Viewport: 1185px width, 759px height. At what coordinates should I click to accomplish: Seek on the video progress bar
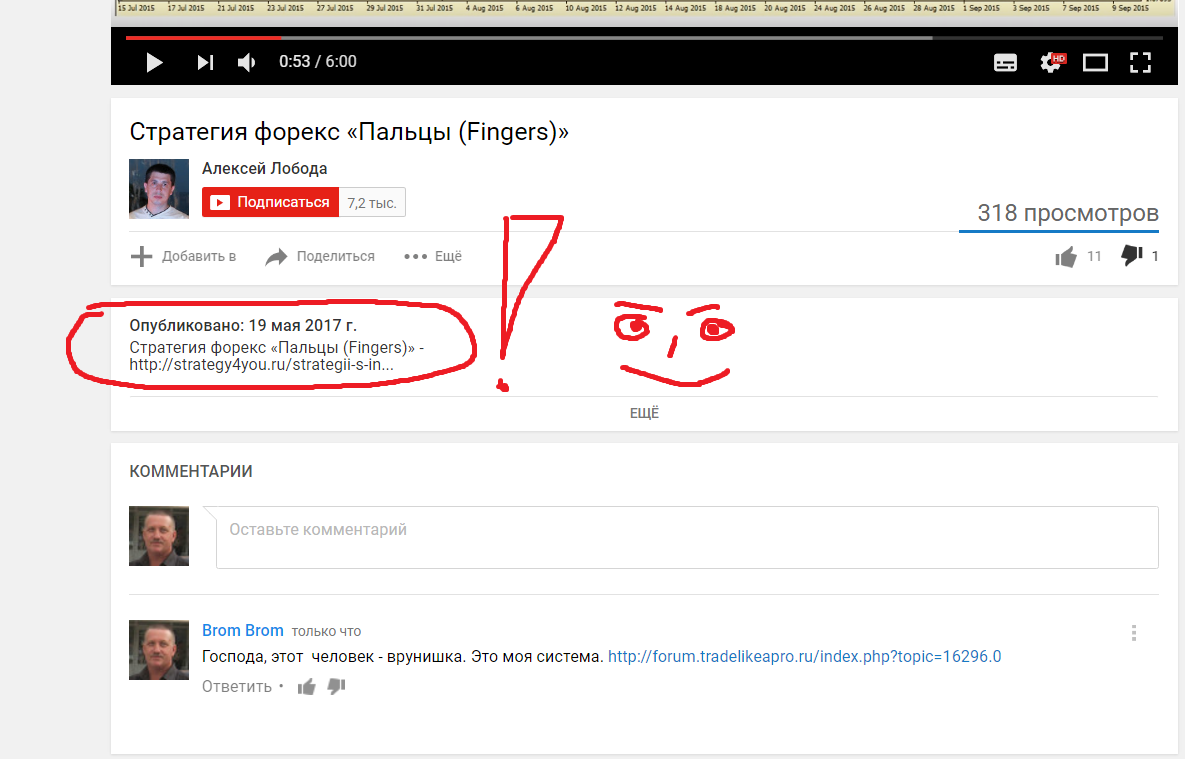tap(644, 37)
